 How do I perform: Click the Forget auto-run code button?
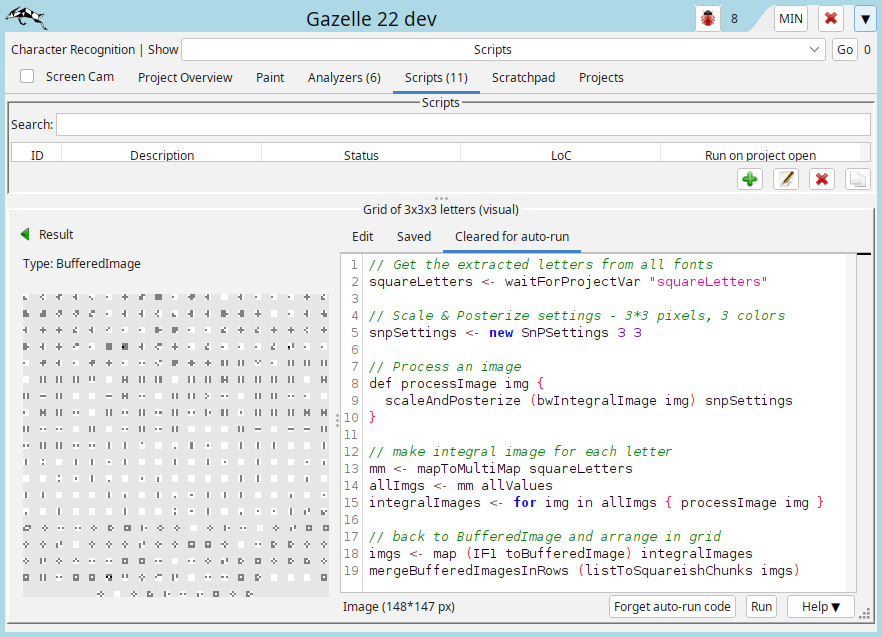672,606
